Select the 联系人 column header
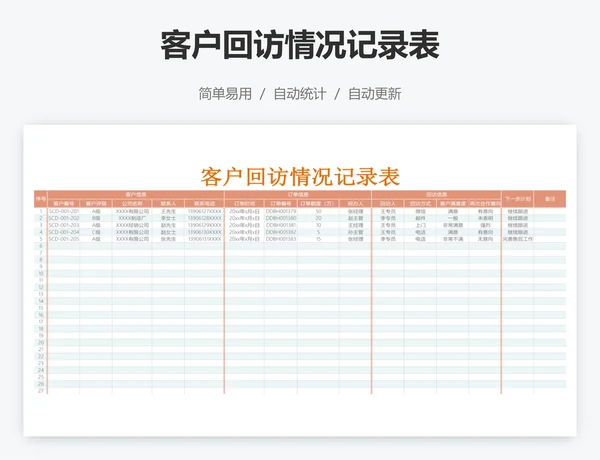Image resolution: width=600 pixels, height=460 pixels. click(x=168, y=204)
